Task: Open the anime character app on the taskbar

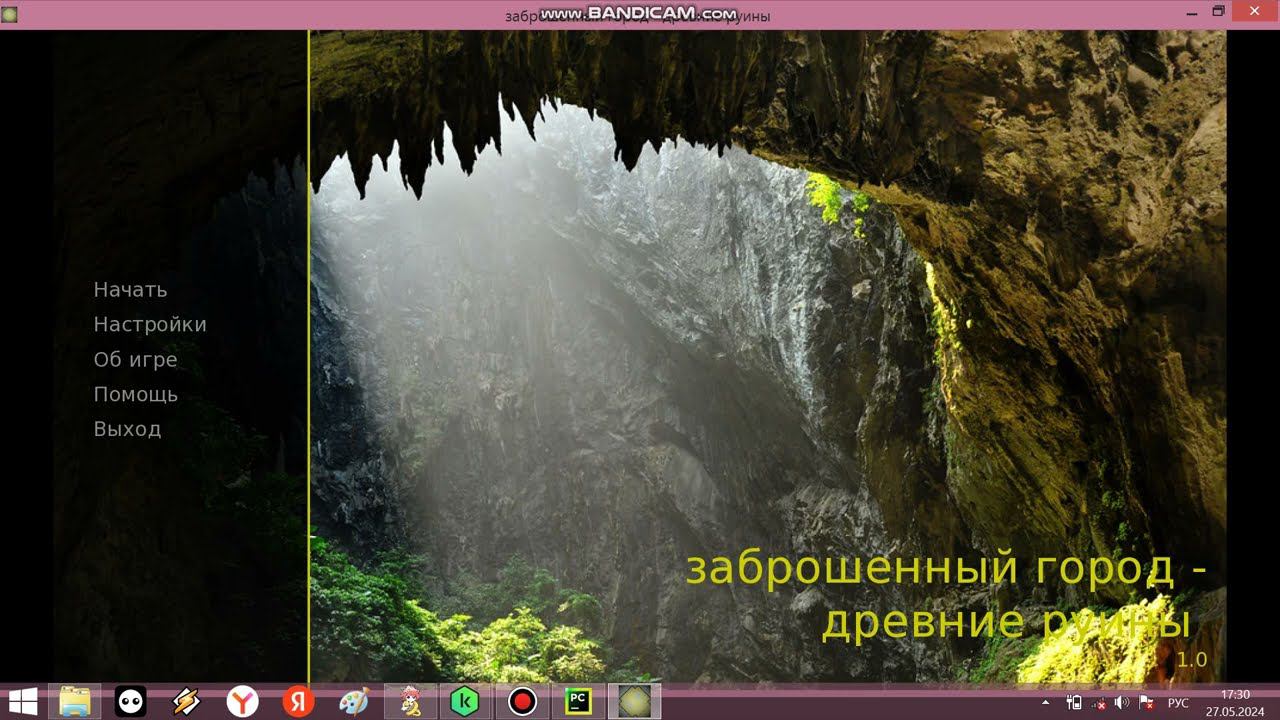Action: [x=410, y=702]
